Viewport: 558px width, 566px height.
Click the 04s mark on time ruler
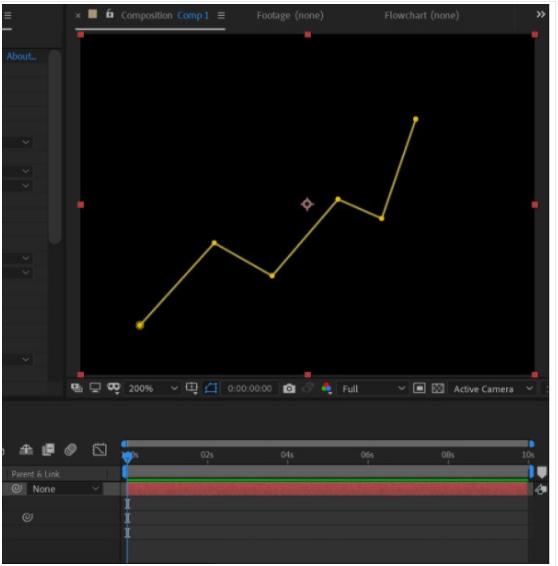tap(287, 454)
